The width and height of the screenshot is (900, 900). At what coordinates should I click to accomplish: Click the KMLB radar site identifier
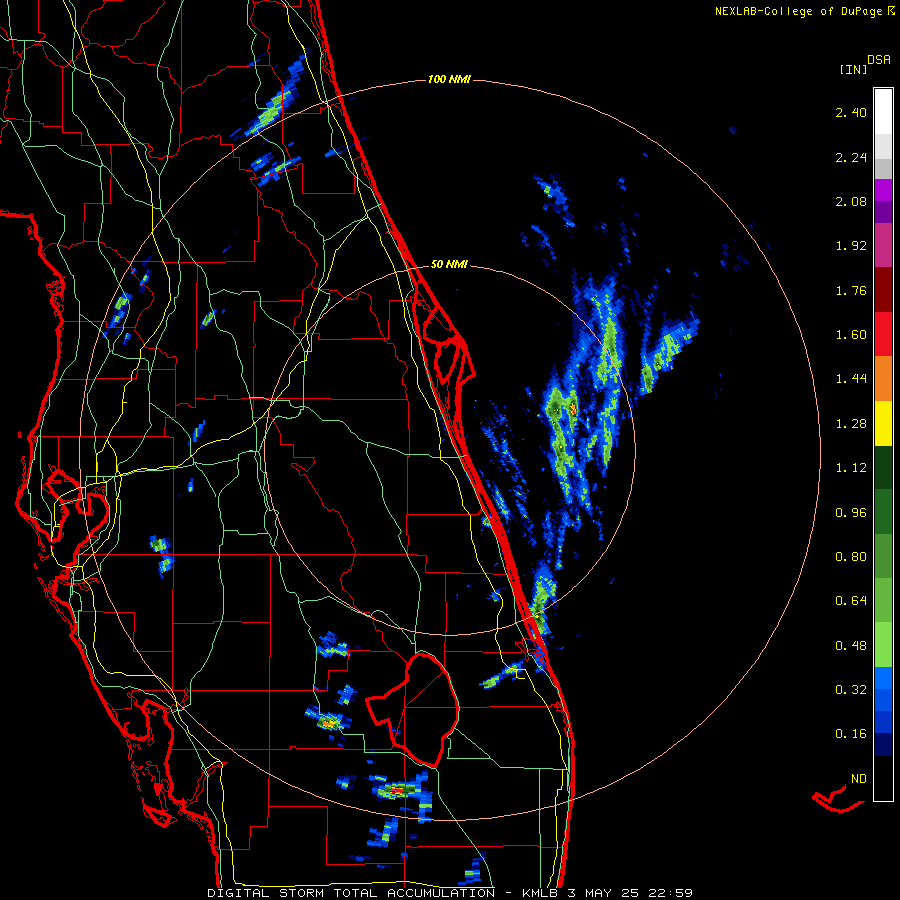pos(542,893)
